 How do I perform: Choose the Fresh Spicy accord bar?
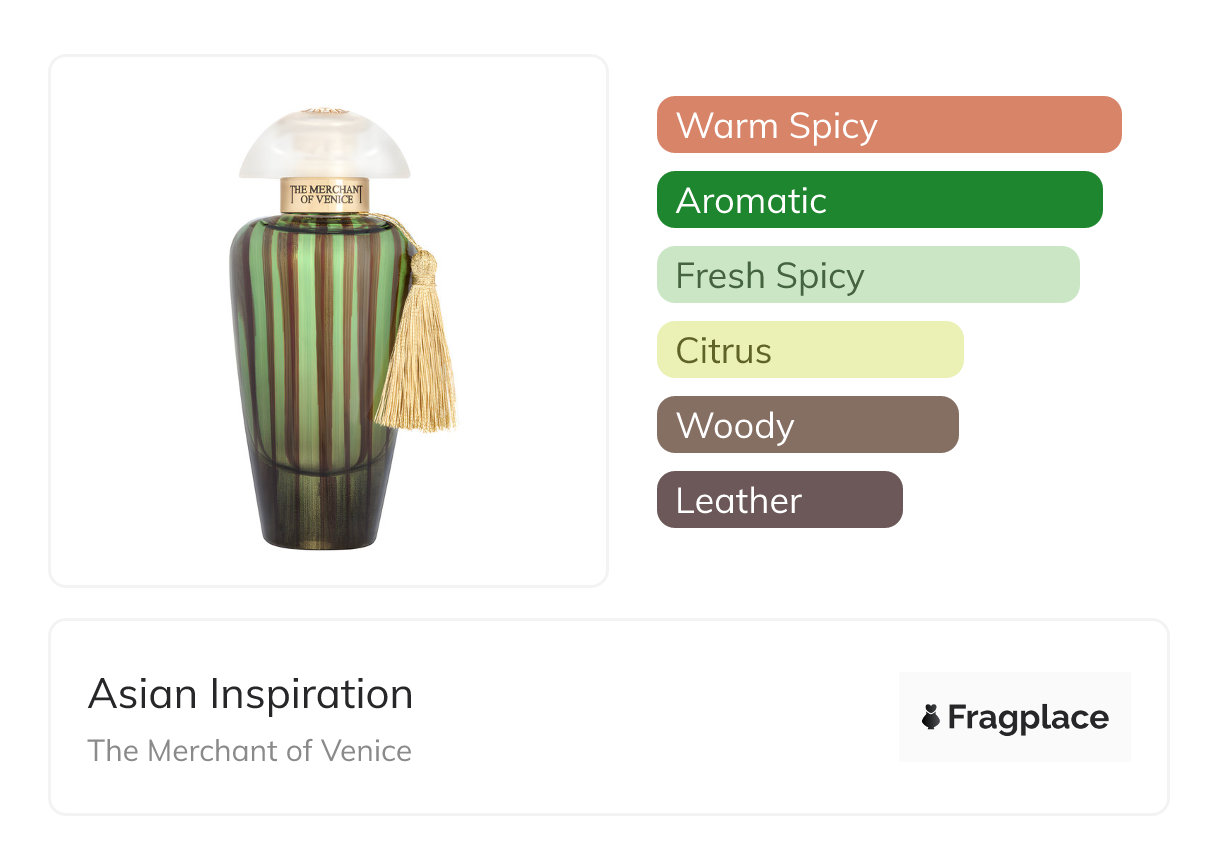click(x=867, y=275)
